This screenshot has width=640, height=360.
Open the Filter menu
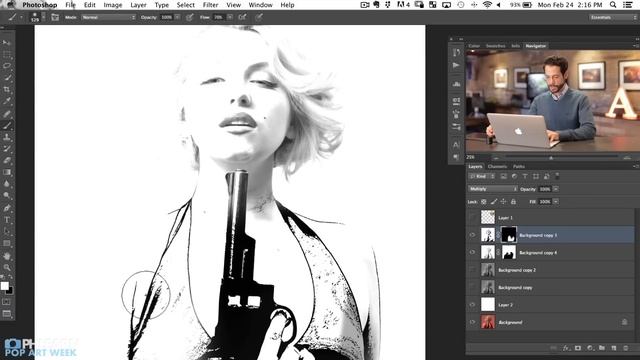pos(211,5)
